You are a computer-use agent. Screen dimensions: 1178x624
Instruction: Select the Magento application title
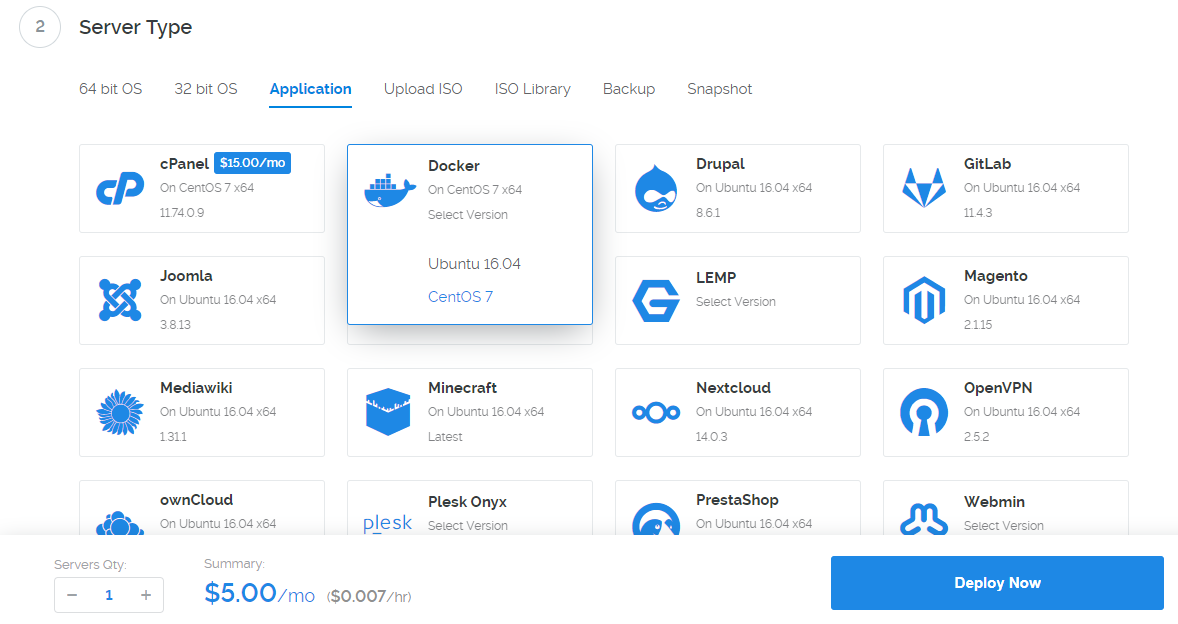click(995, 276)
